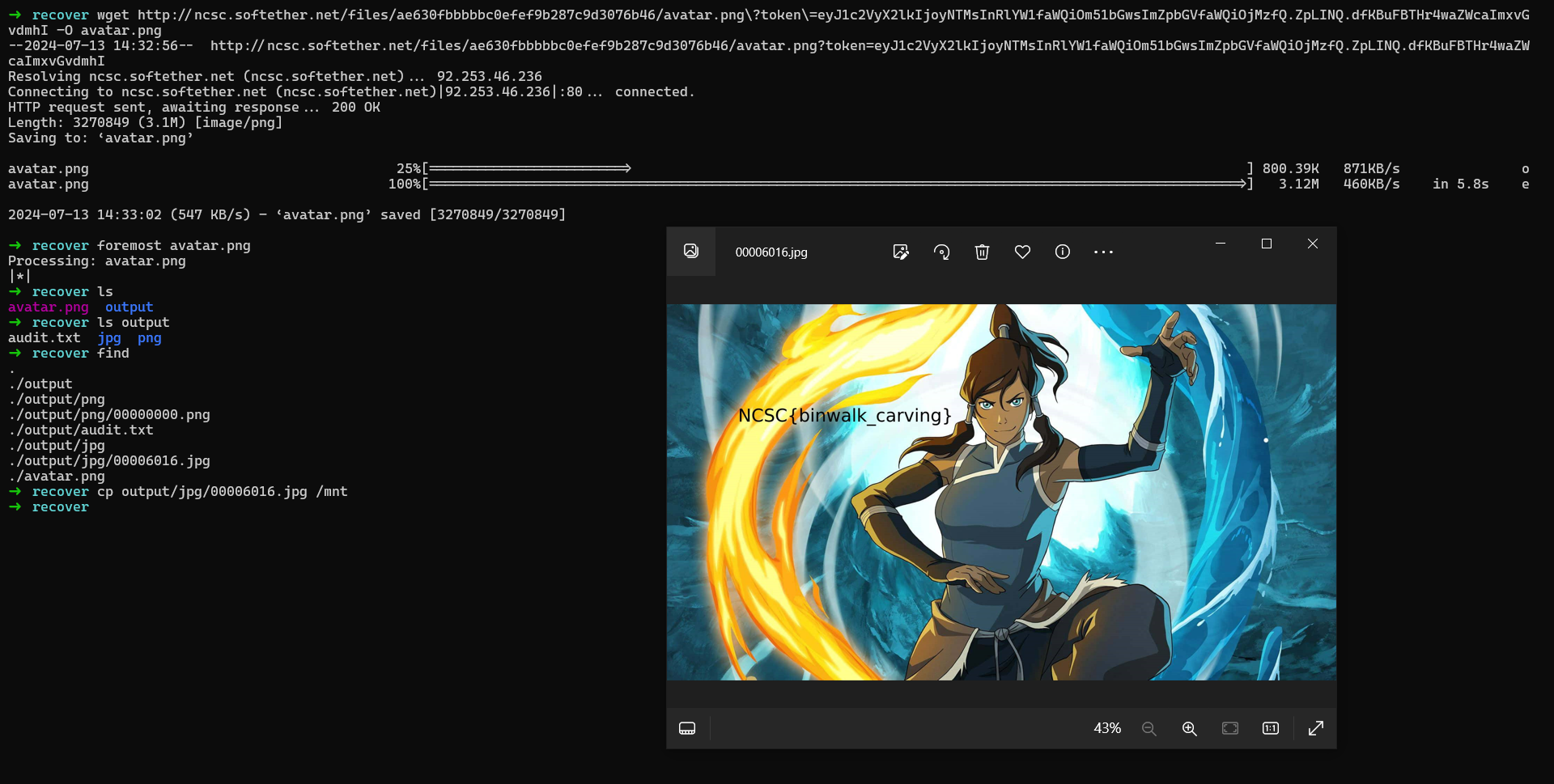Rotate the image using the rotate icon
Viewport: 1554px width, 784px height.
tap(941, 252)
